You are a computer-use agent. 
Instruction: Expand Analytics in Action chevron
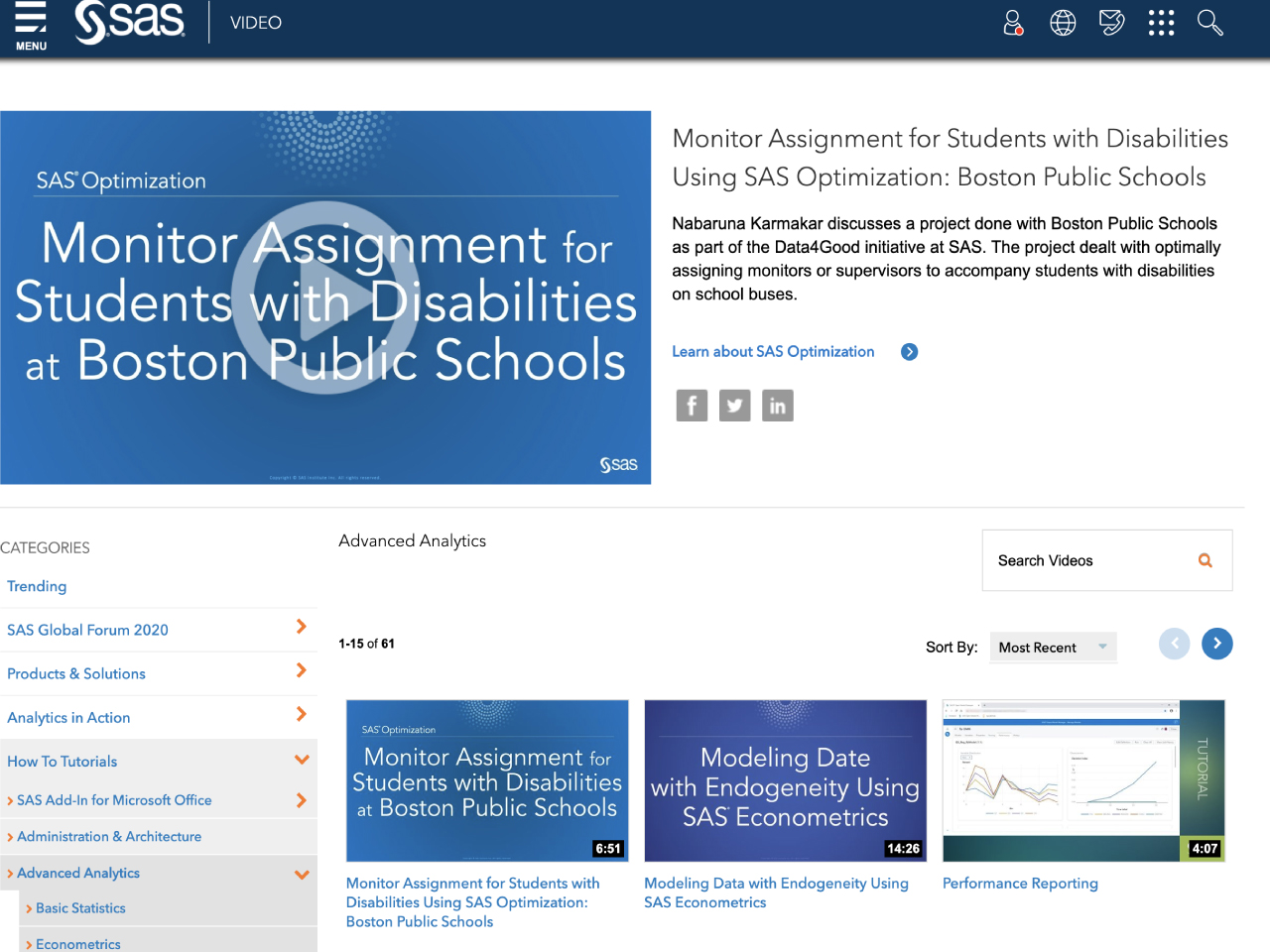click(x=302, y=714)
